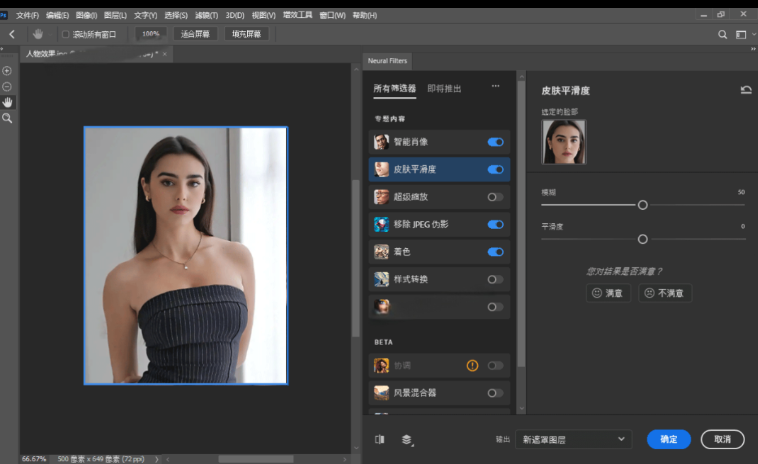Select the Hand tool in left toolbar
This screenshot has width=758, height=464.
(x=7, y=102)
